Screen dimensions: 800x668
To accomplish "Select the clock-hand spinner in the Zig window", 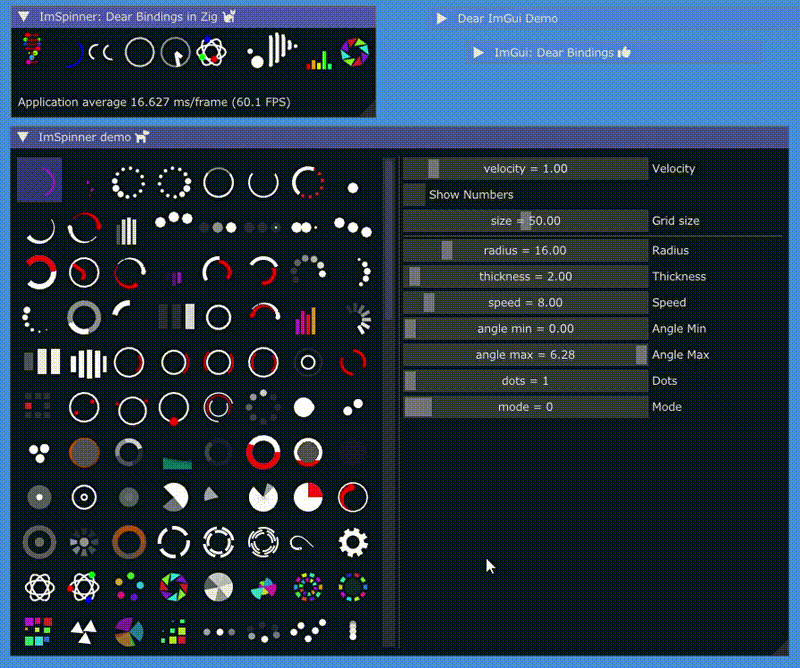I will pyautogui.click(x=176, y=52).
